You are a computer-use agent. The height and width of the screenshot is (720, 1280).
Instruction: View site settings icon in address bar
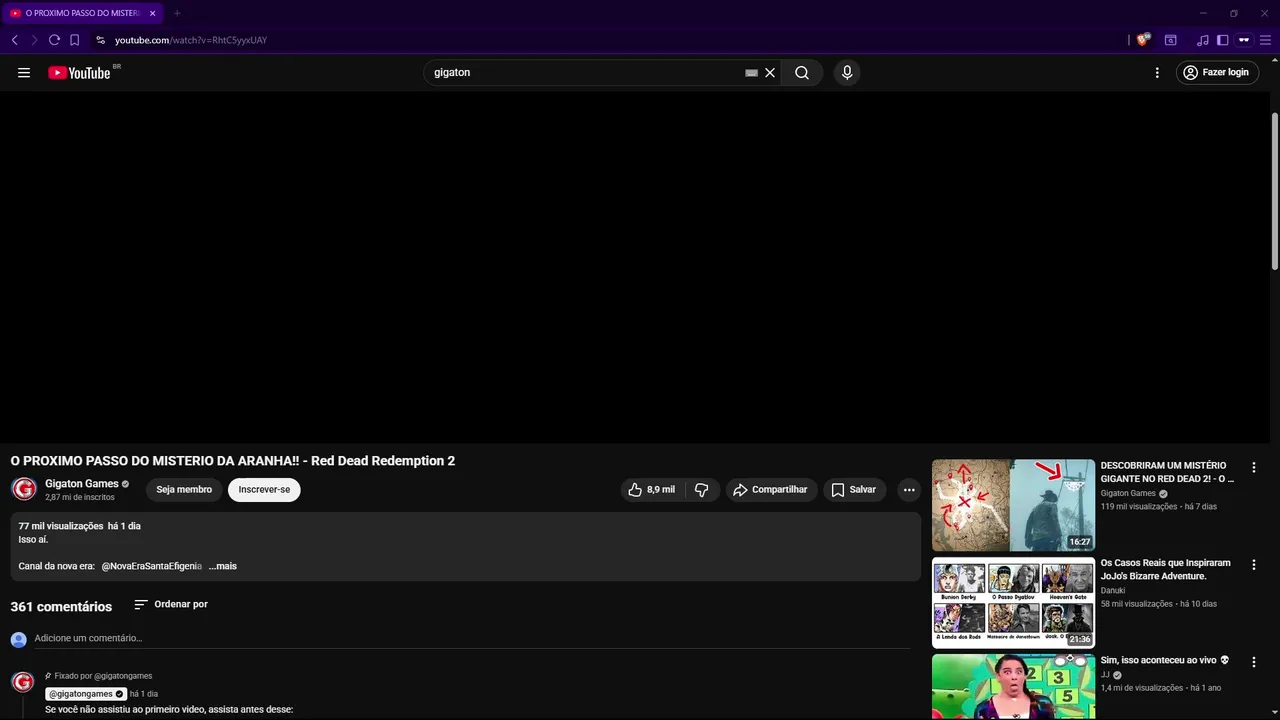[100, 40]
